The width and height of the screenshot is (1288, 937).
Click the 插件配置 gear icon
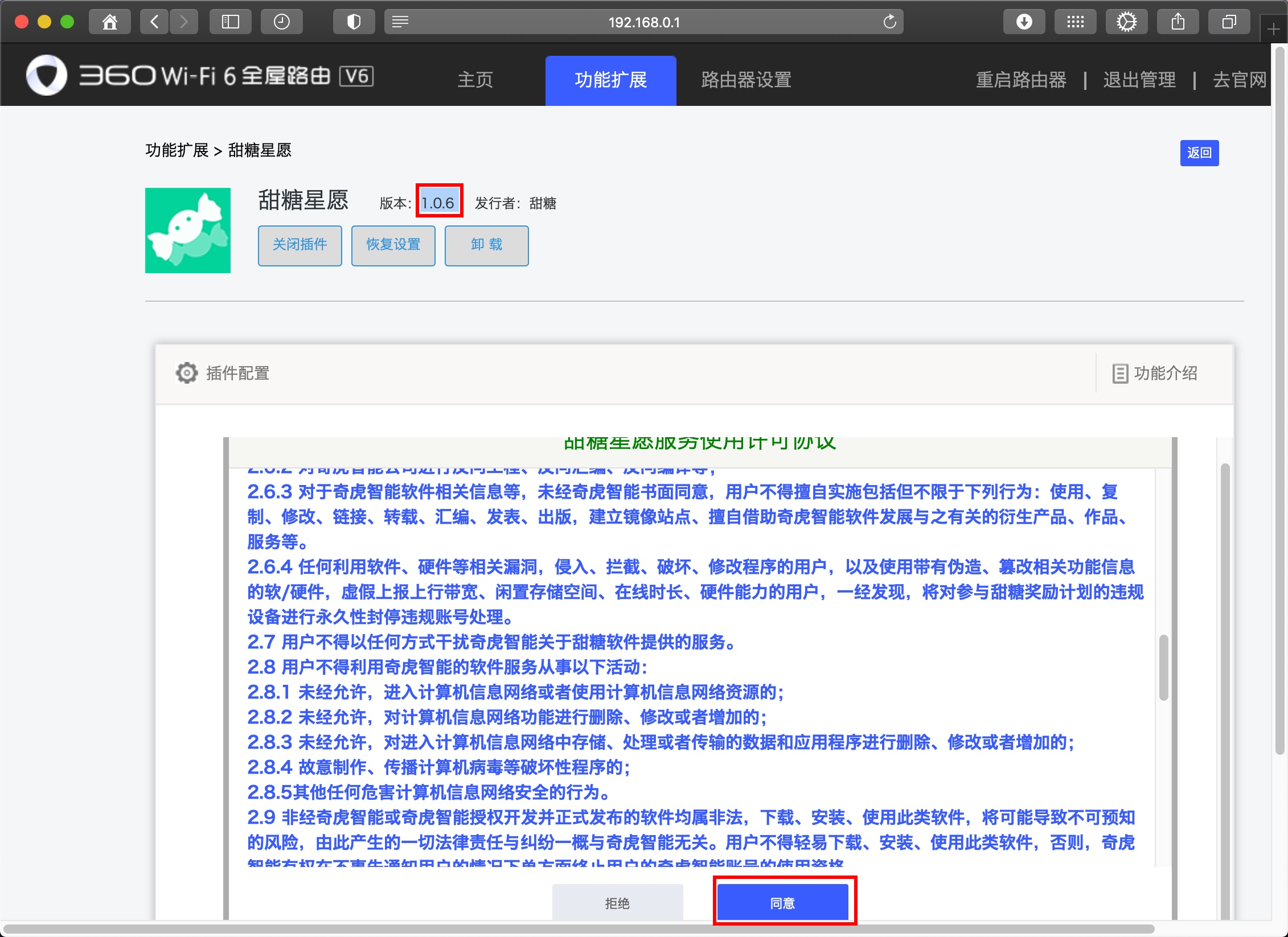click(x=186, y=373)
